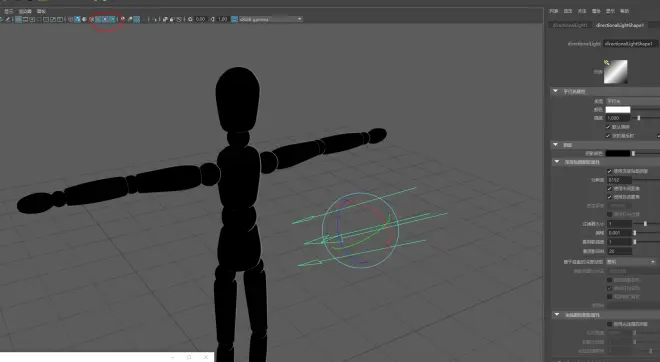
Task: Uncheck the 发射漫反射 checkbox
Action: click(x=608, y=136)
